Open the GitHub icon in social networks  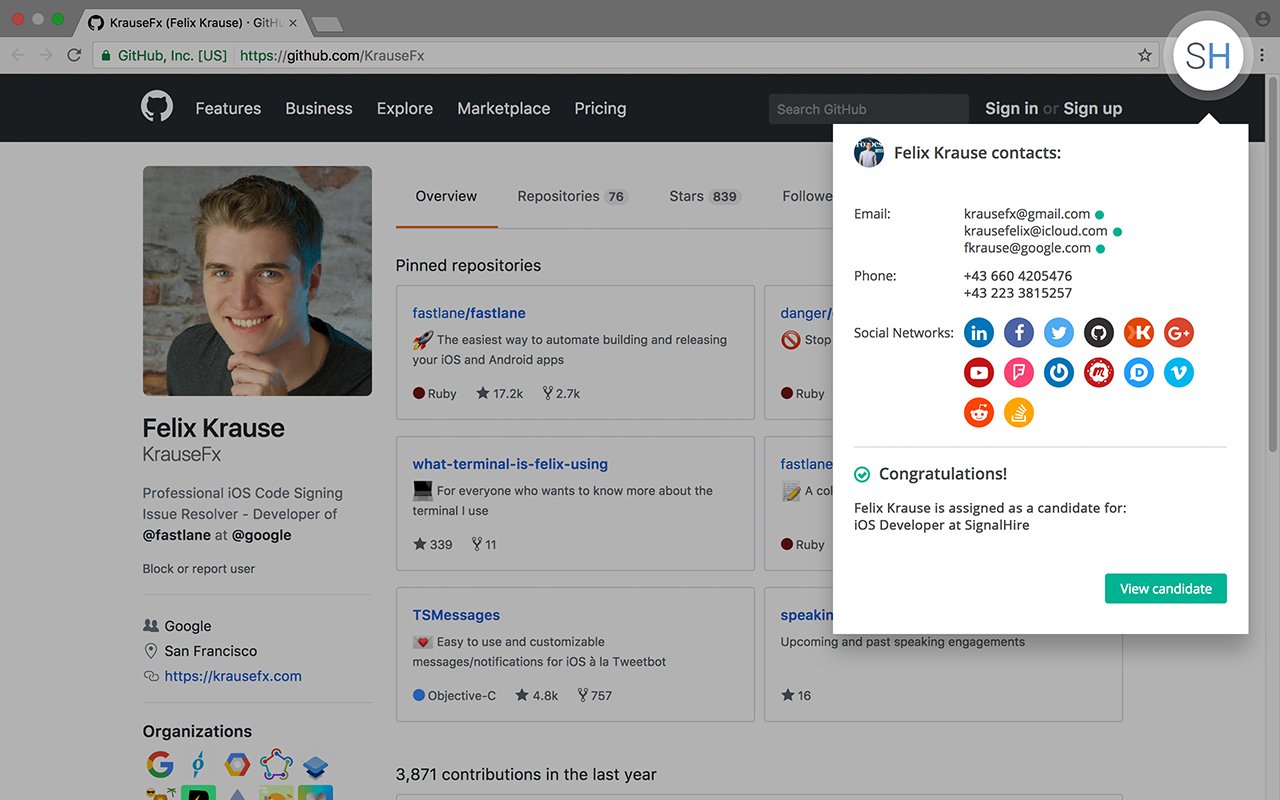point(1099,333)
